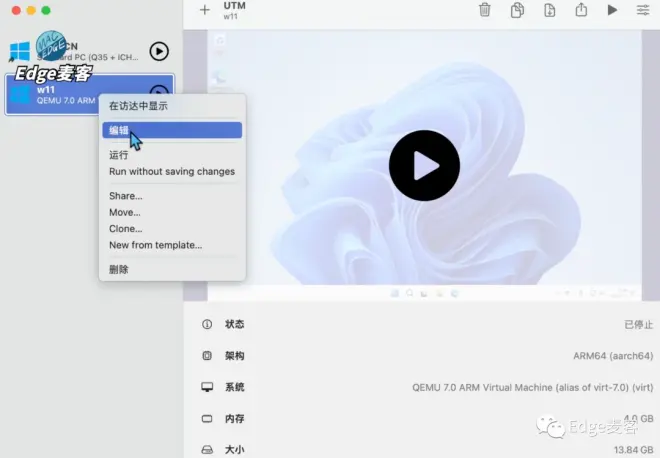The width and height of the screenshot is (660, 458).
Task: Click the large play button on the preview
Action: (424, 165)
